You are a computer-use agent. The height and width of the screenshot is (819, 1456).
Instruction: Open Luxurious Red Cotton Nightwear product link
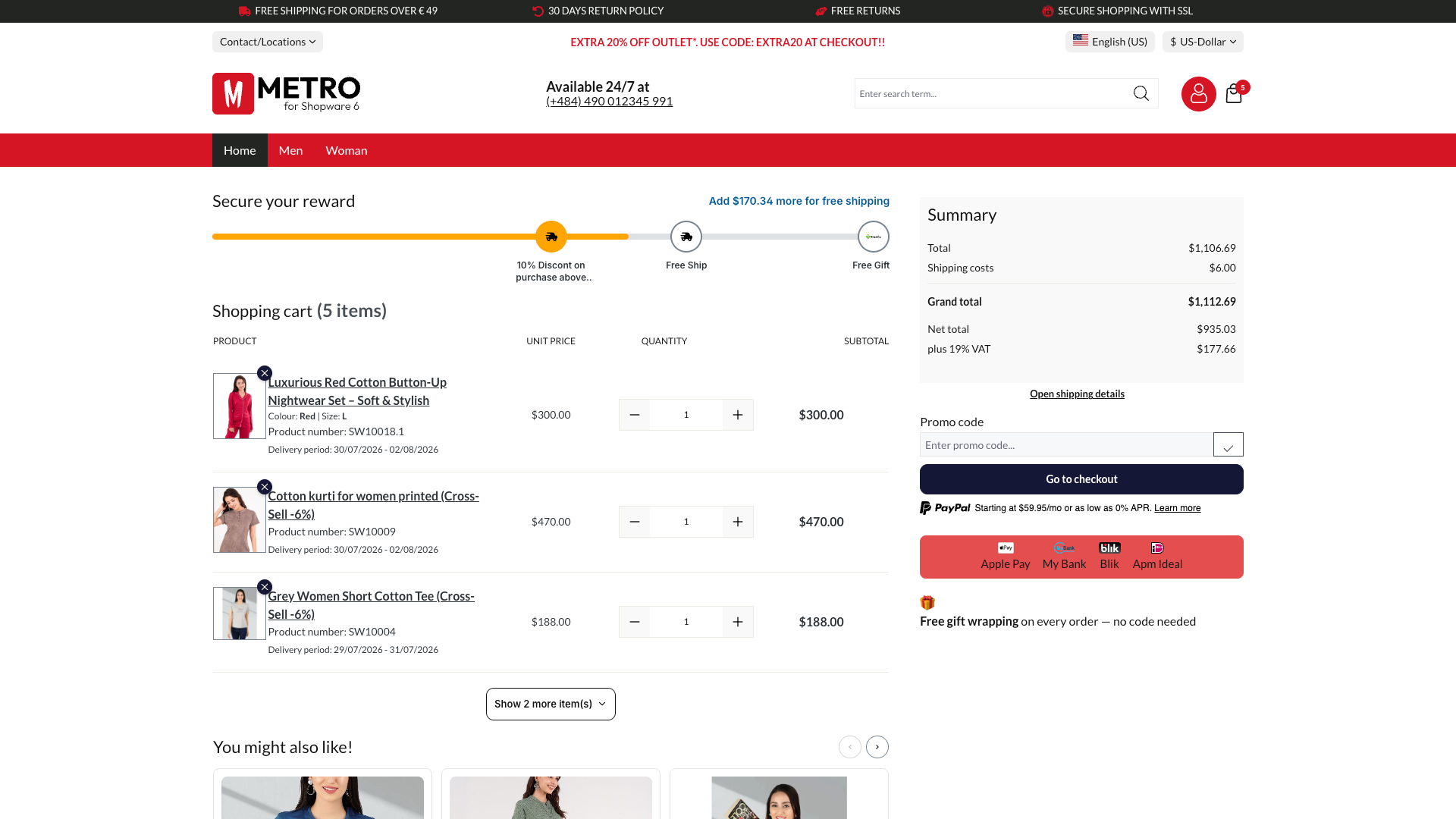357,391
